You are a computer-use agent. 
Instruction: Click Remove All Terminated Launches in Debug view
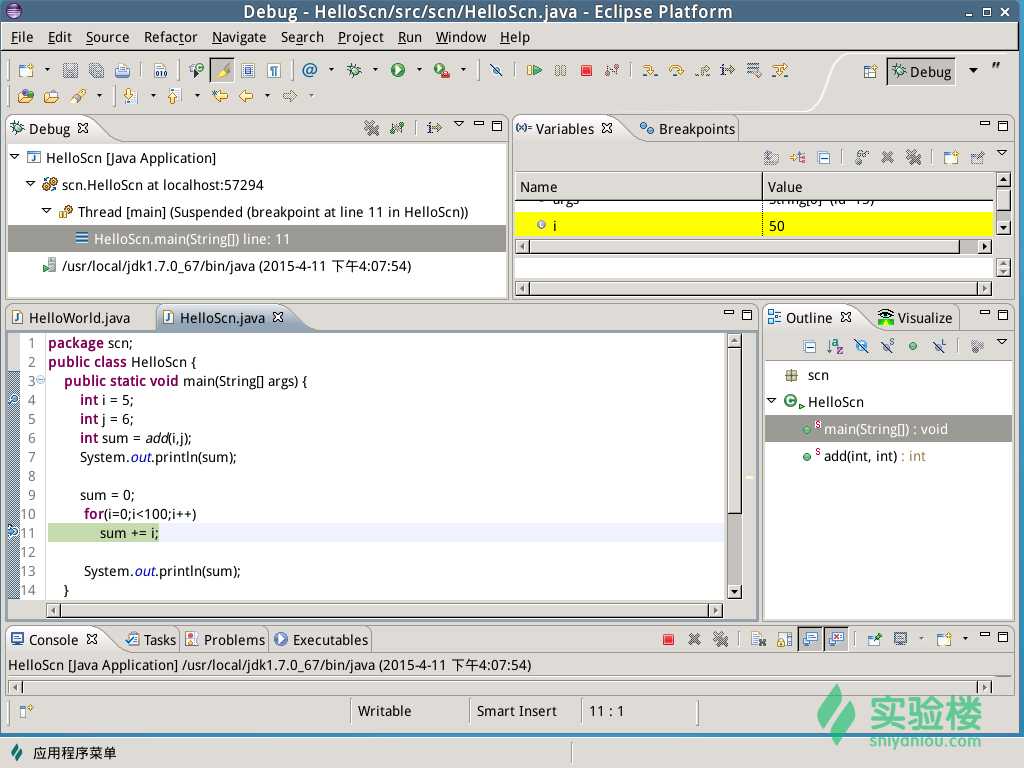[x=372, y=128]
